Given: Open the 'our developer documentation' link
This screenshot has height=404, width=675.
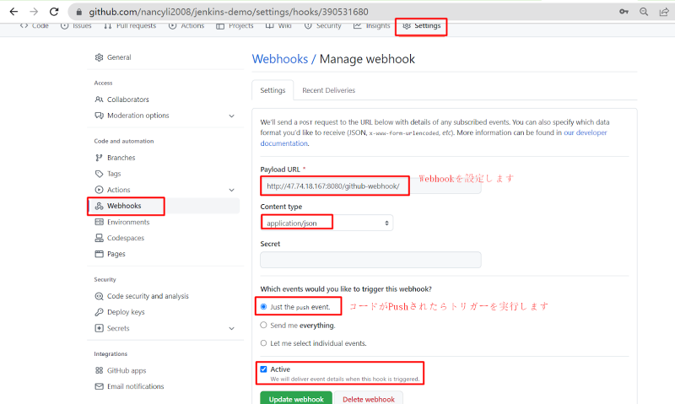Looking at the screenshot, I should click(585, 133).
